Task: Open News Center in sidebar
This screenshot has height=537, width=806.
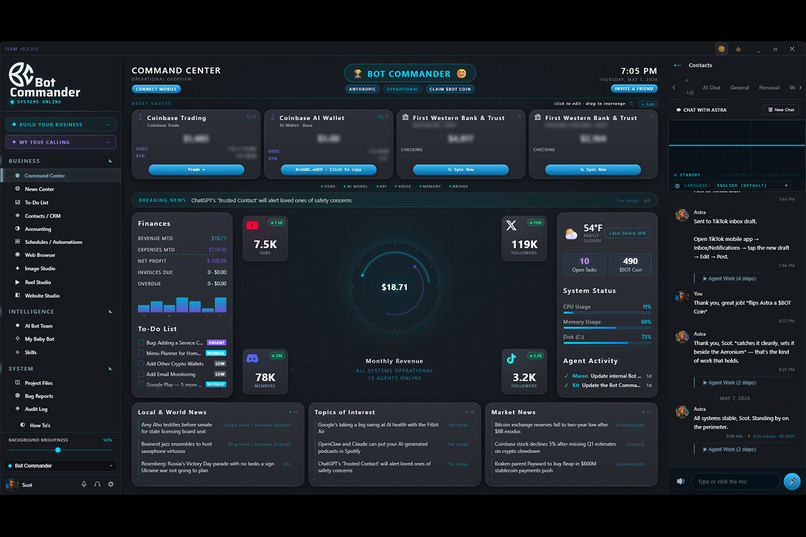Action: click(x=61, y=189)
